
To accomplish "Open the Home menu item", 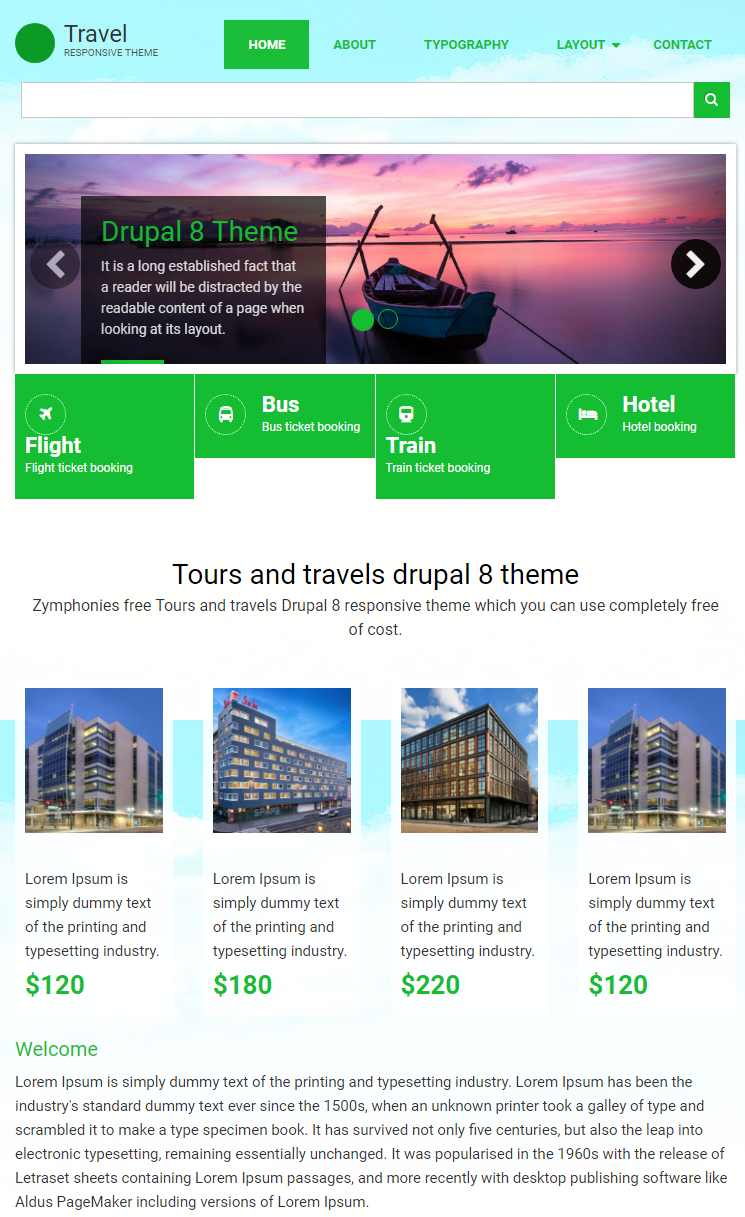I will (x=267, y=45).
